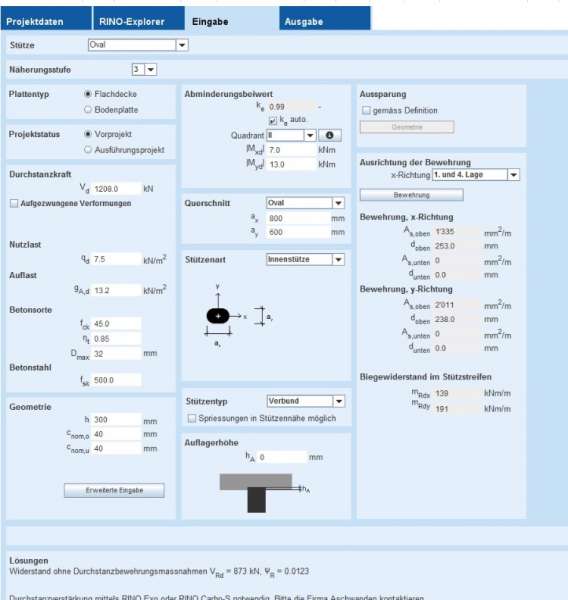Click the ay 600 dimension field
This screenshot has width=568, height=600.
[x=298, y=232]
